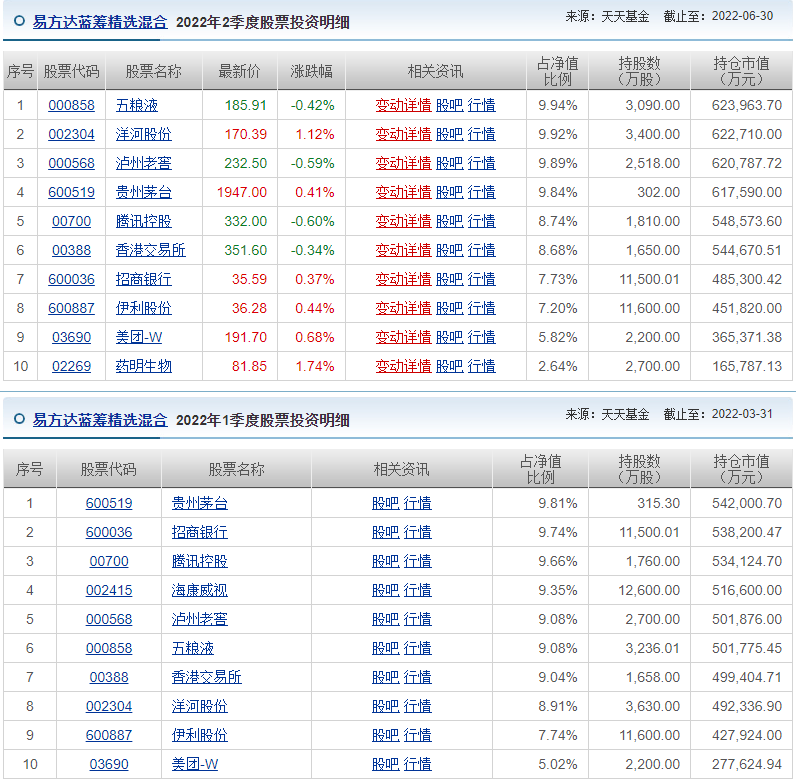Open 泸州老窖 stock name in Q1 table
The height and width of the screenshot is (782, 796).
pos(200,619)
